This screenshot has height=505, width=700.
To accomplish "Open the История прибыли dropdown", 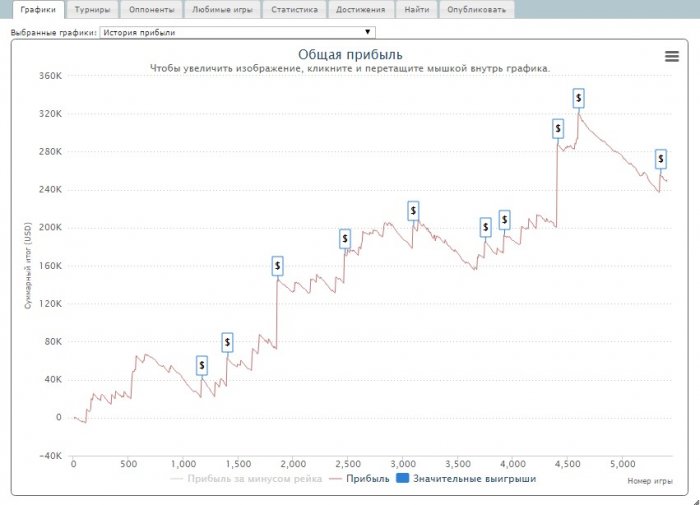I will (237, 32).
